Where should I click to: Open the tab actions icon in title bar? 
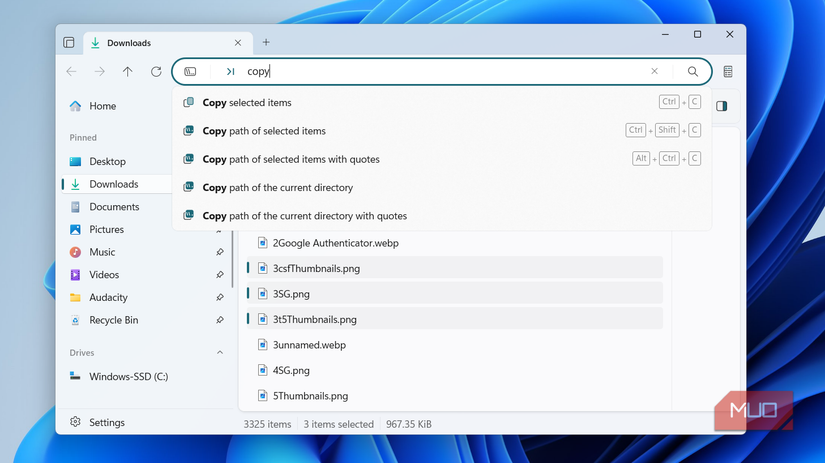[x=69, y=43]
